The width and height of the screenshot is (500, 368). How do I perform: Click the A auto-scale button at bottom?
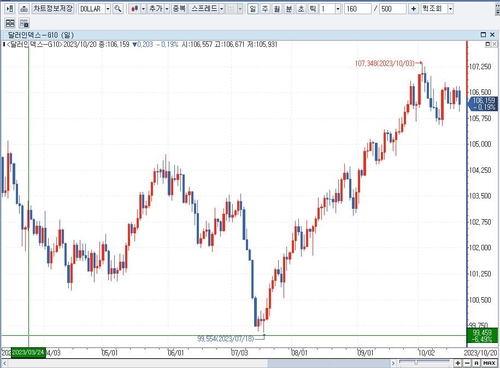(x=477, y=363)
